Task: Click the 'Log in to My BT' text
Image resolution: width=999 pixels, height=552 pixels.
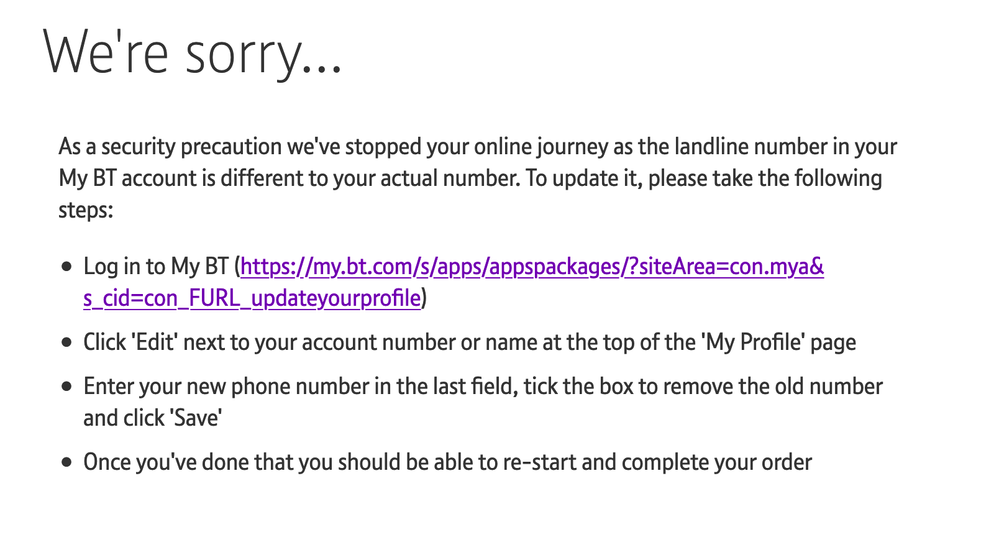Action: pyautogui.click(x=156, y=267)
